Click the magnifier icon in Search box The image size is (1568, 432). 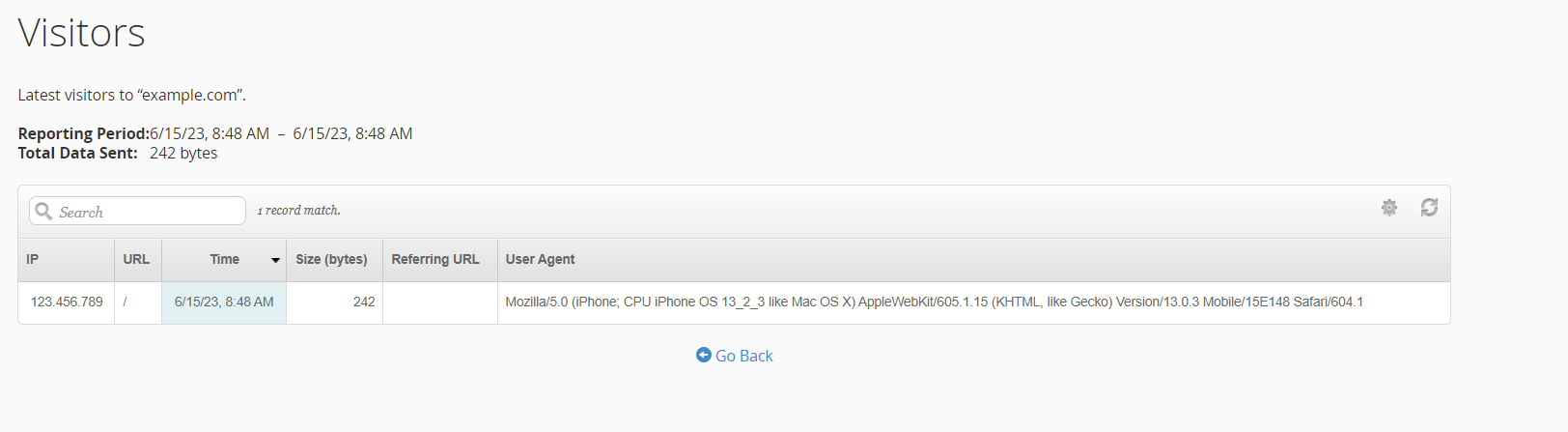[43, 211]
